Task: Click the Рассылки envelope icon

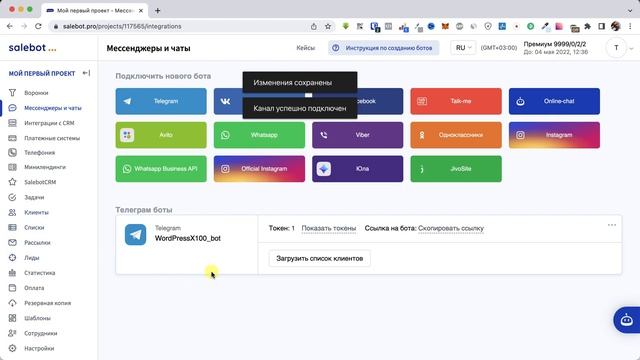Action: (x=12, y=242)
